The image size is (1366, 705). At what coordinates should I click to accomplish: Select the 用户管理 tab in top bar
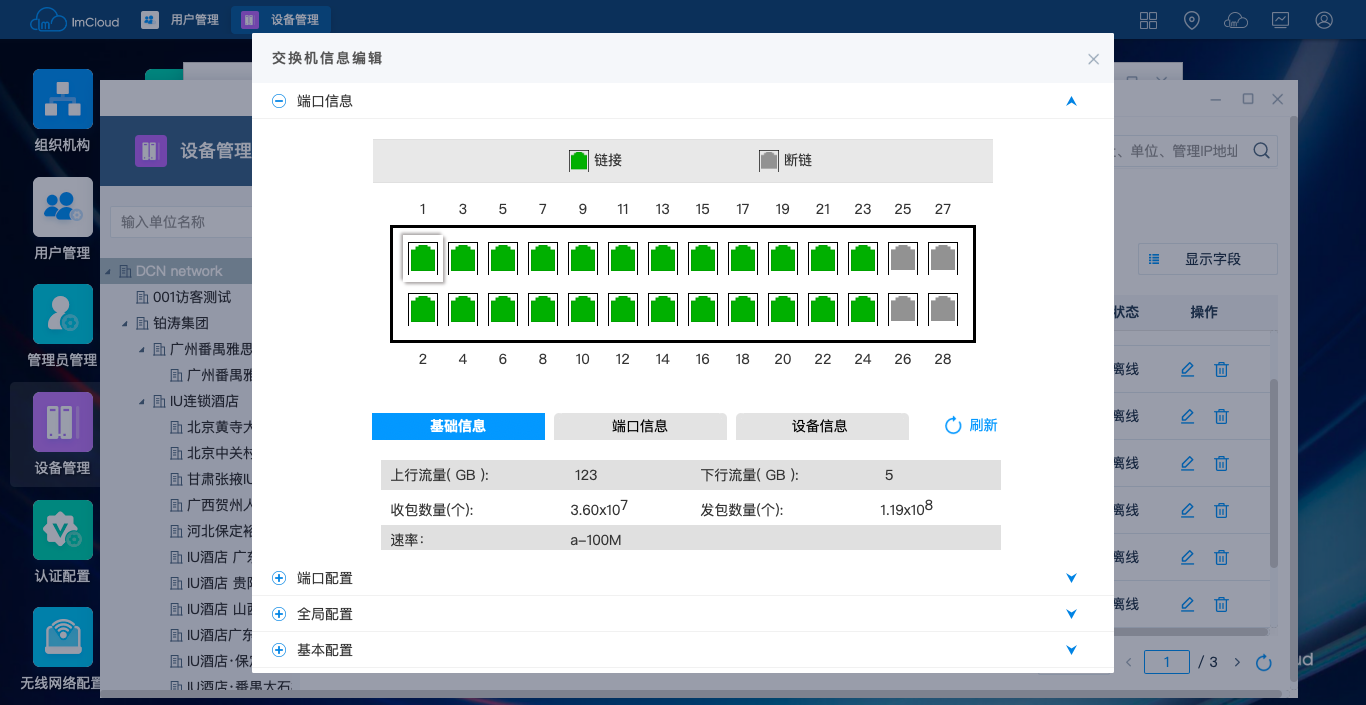pyautogui.click(x=181, y=20)
